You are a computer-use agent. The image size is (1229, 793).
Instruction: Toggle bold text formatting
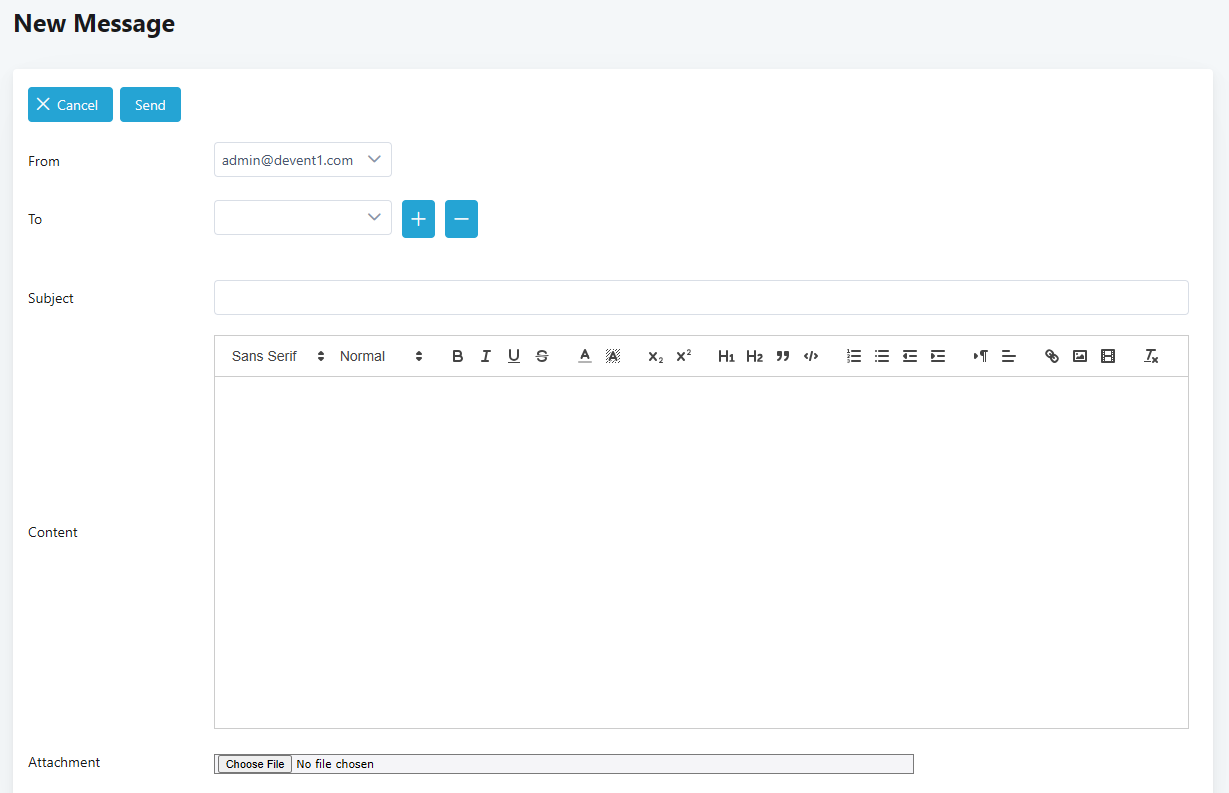coord(457,356)
